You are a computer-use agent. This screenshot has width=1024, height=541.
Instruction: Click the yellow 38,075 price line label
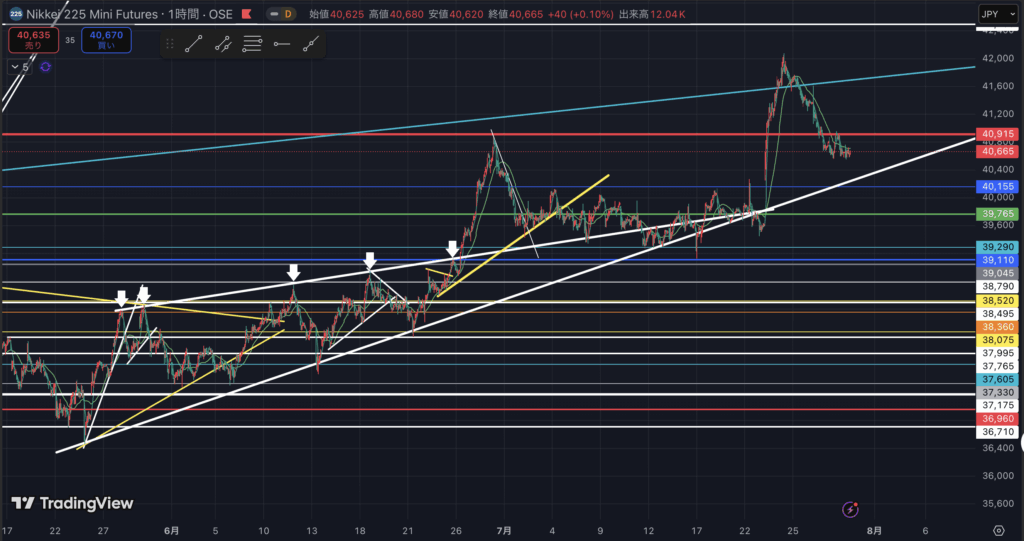click(997, 340)
